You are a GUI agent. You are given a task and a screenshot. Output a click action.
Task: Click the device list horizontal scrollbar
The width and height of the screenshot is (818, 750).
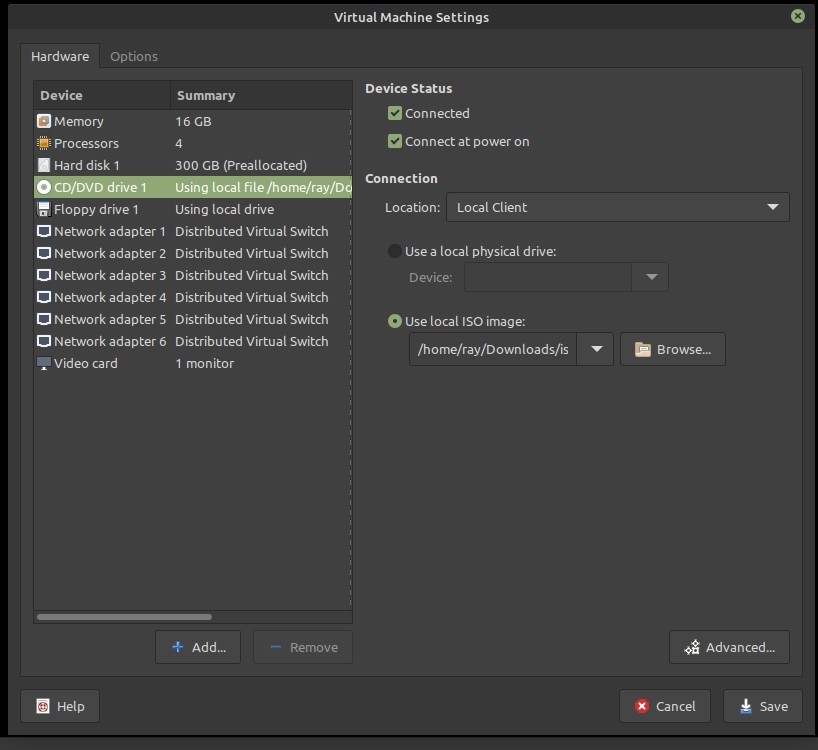point(125,617)
